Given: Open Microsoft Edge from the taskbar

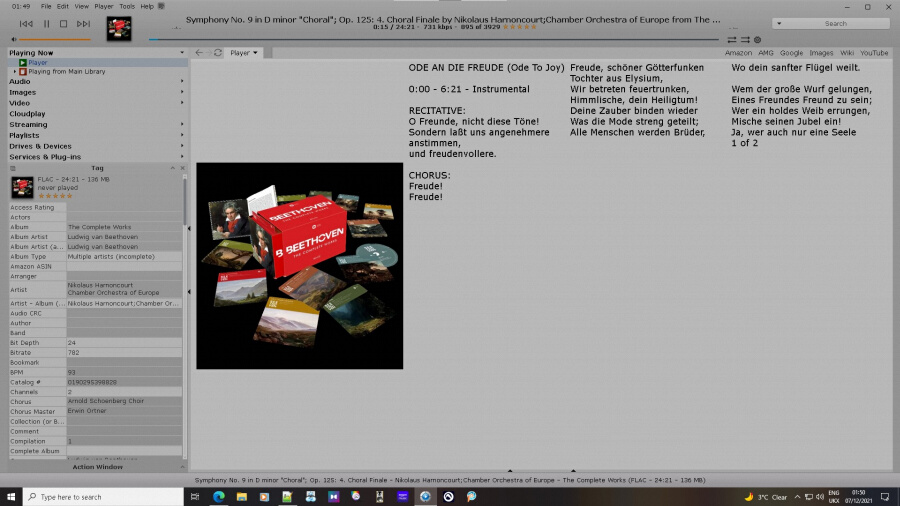Looking at the screenshot, I should (219, 497).
